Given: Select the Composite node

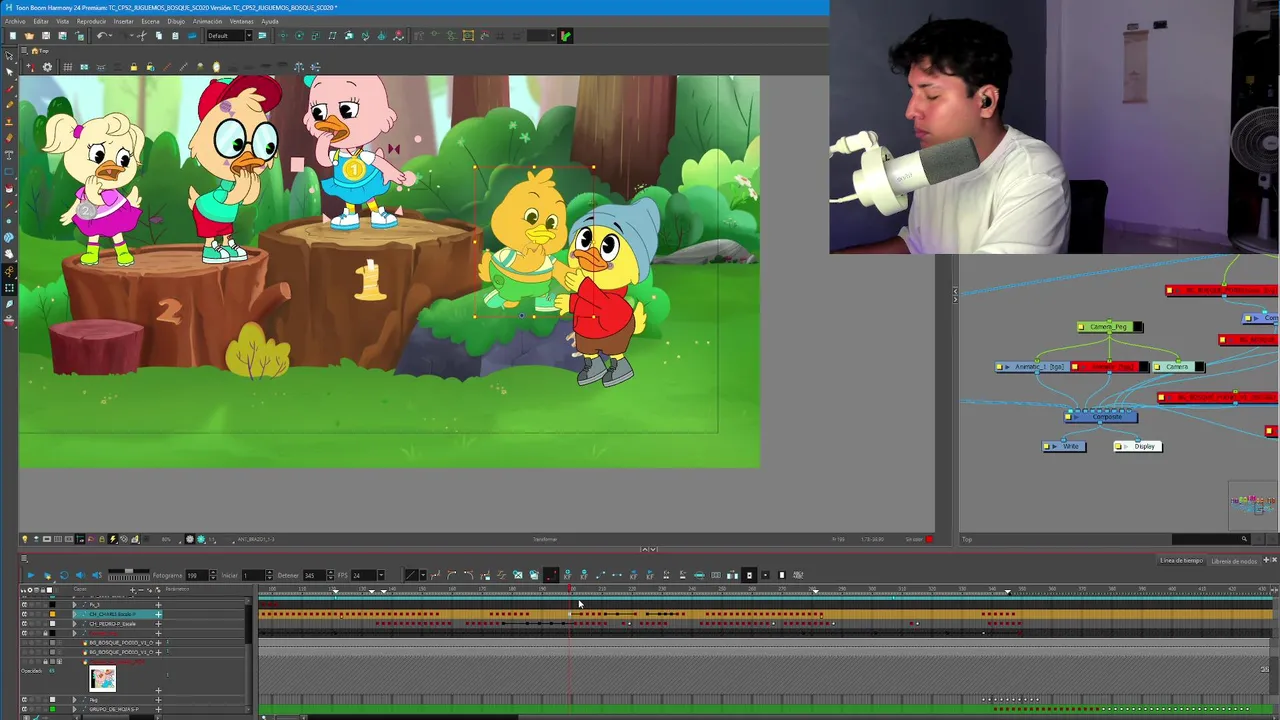Looking at the screenshot, I should (x=1101, y=418).
